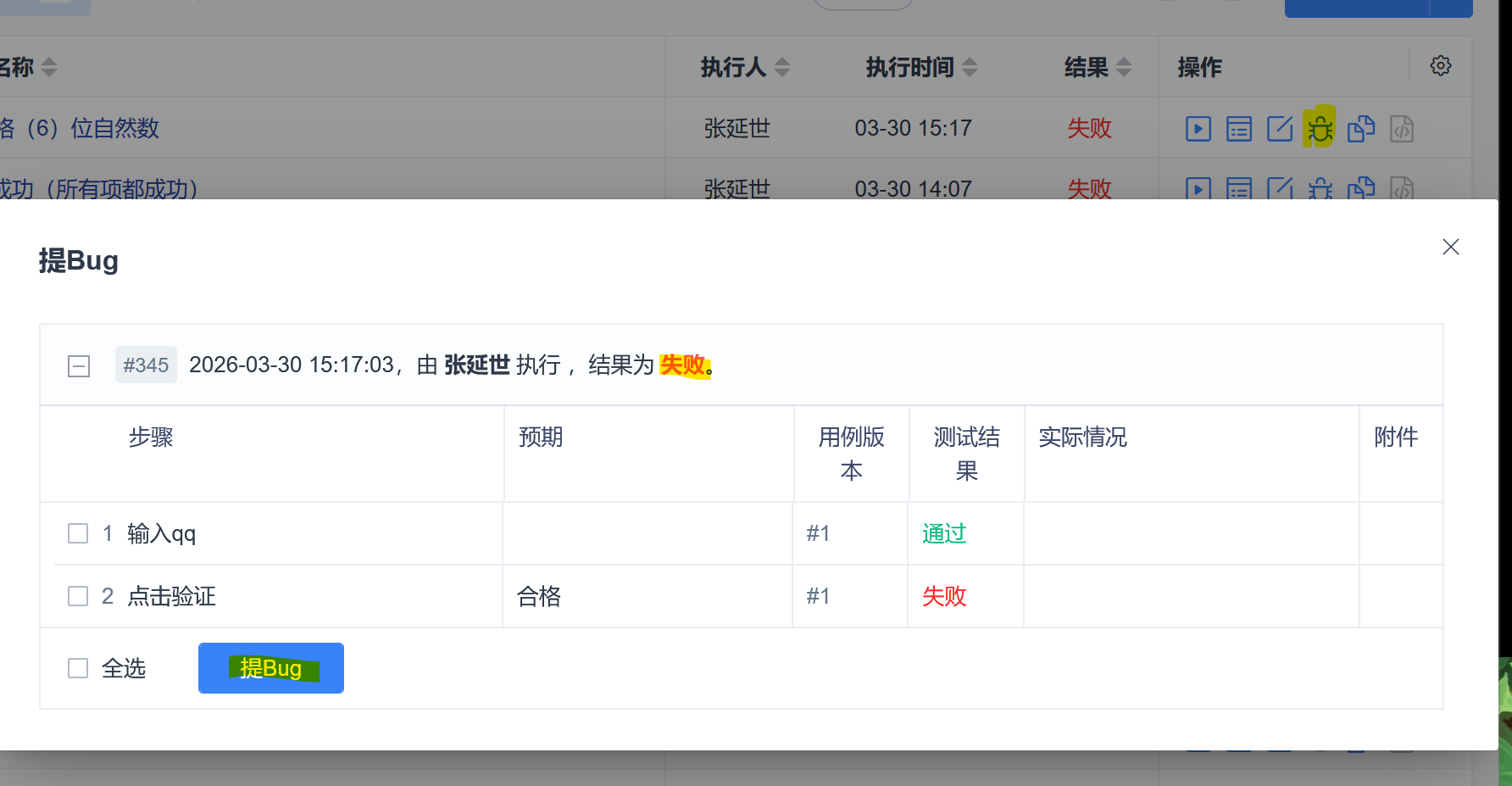The height and width of the screenshot is (786, 1512).
Task: Click the 操作 column header
Action: 1199,67
